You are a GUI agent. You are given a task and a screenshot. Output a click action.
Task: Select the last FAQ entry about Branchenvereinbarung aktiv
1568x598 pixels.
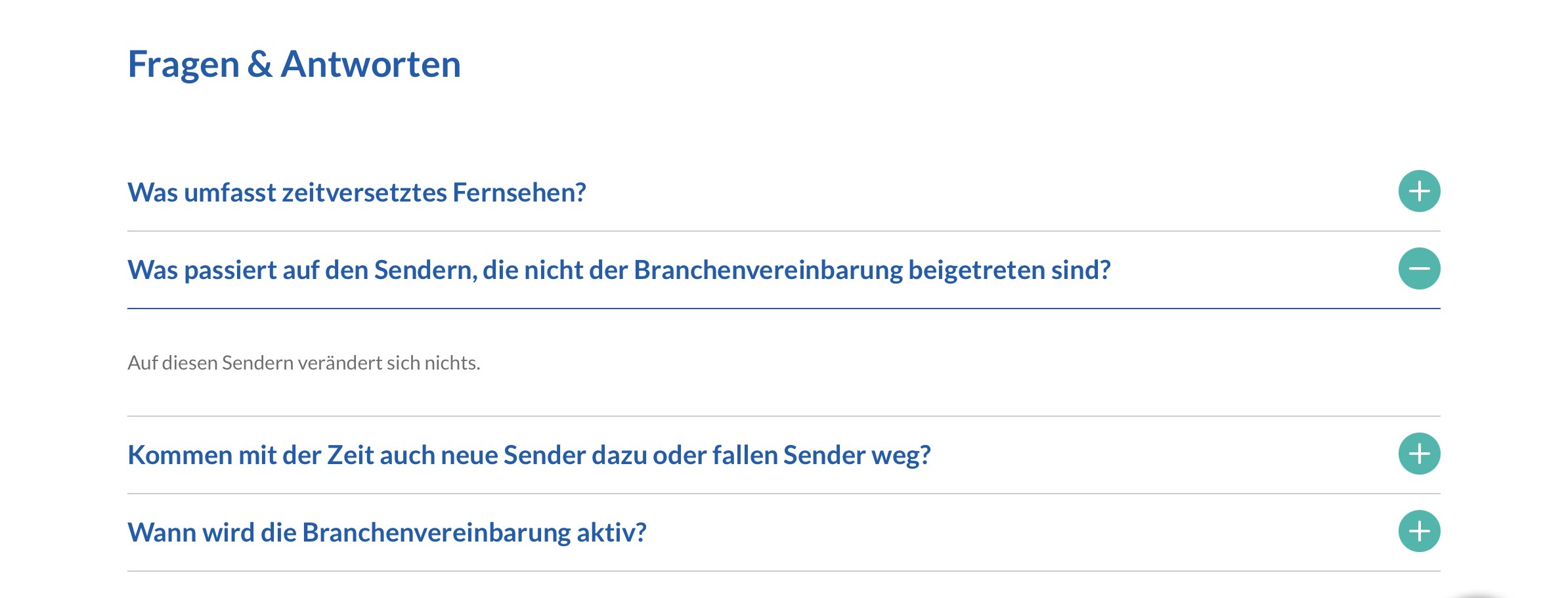tap(387, 533)
